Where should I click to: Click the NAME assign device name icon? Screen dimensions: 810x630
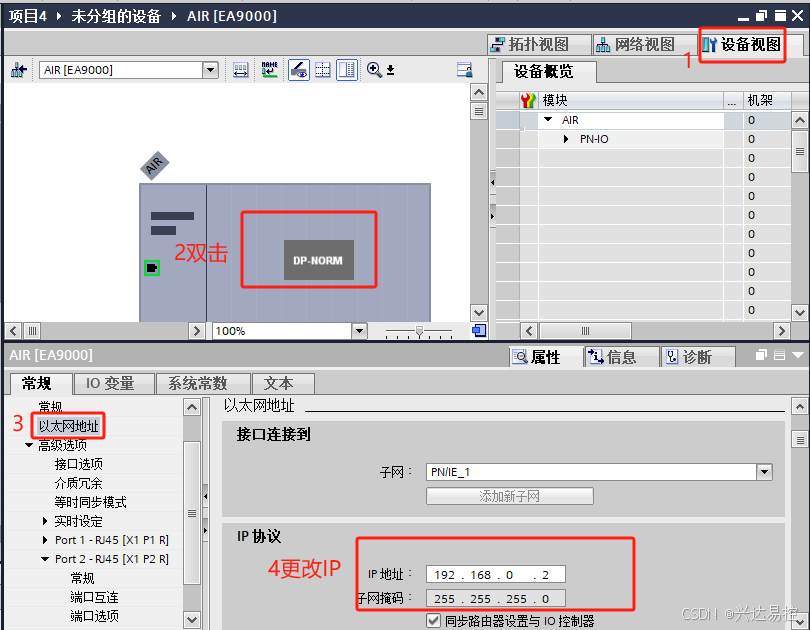click(269, 70)
